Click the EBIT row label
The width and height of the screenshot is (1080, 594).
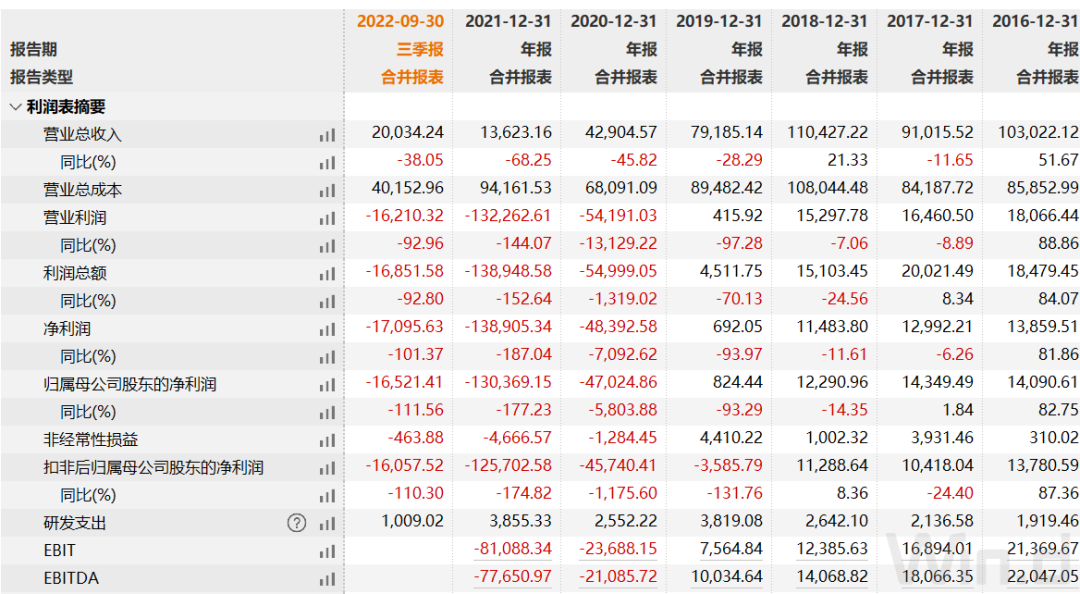(x=59, y=551)
